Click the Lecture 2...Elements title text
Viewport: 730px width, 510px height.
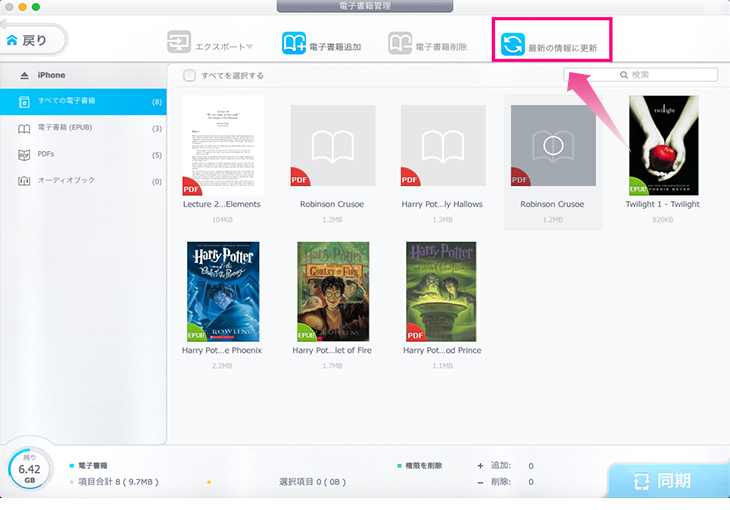pyautogui.click(x=222, y=204)
